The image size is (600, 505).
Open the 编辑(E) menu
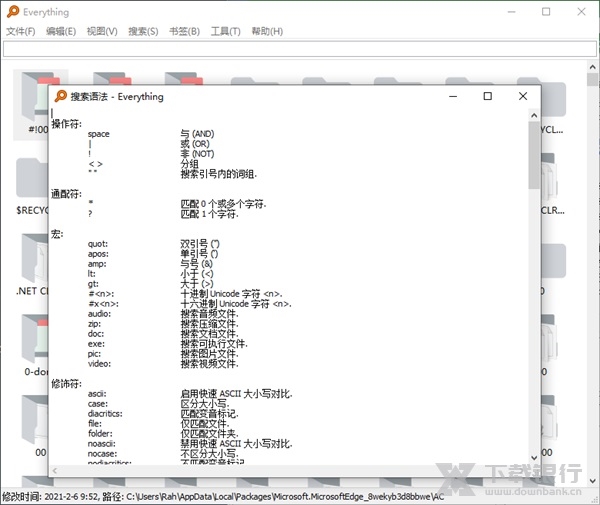[x=61, y=31]
